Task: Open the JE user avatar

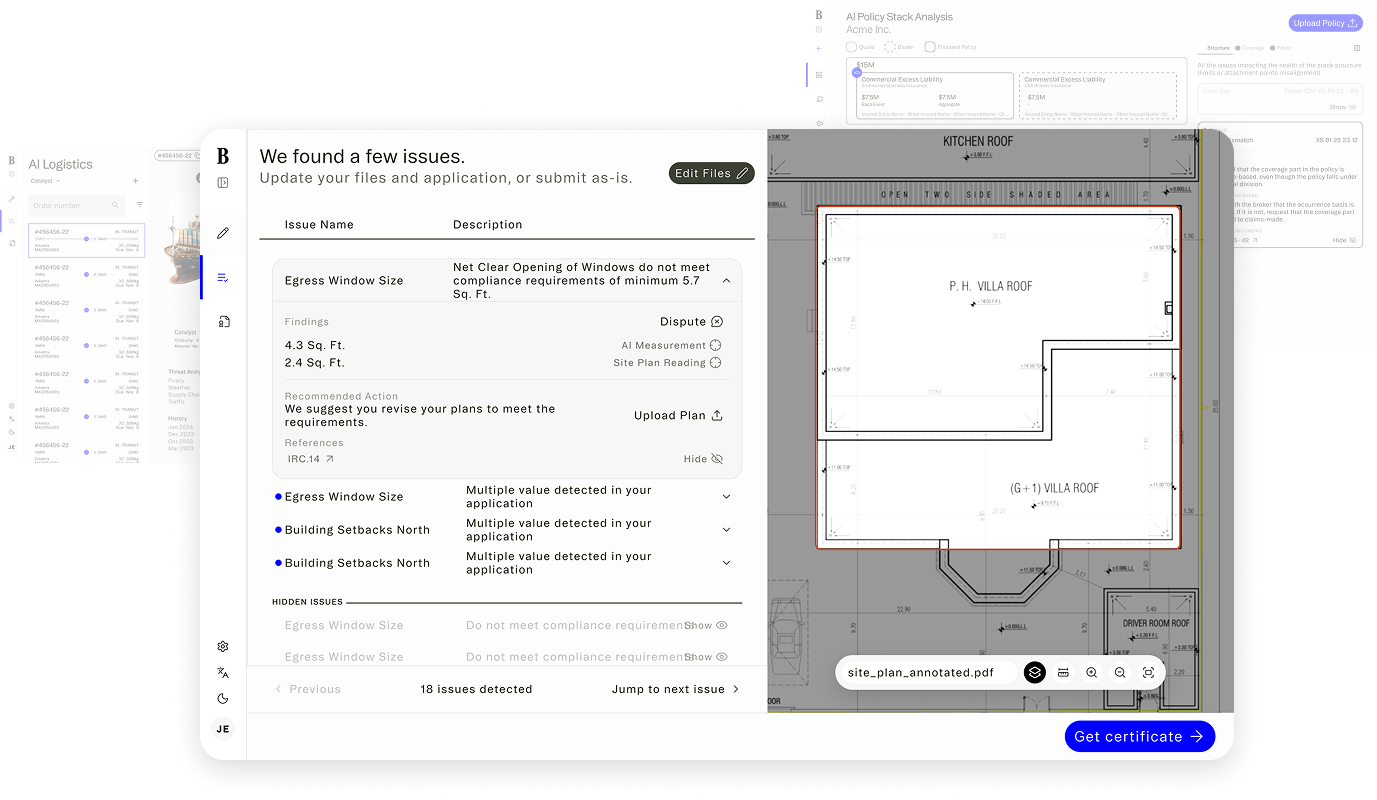Action: [223, 729]
